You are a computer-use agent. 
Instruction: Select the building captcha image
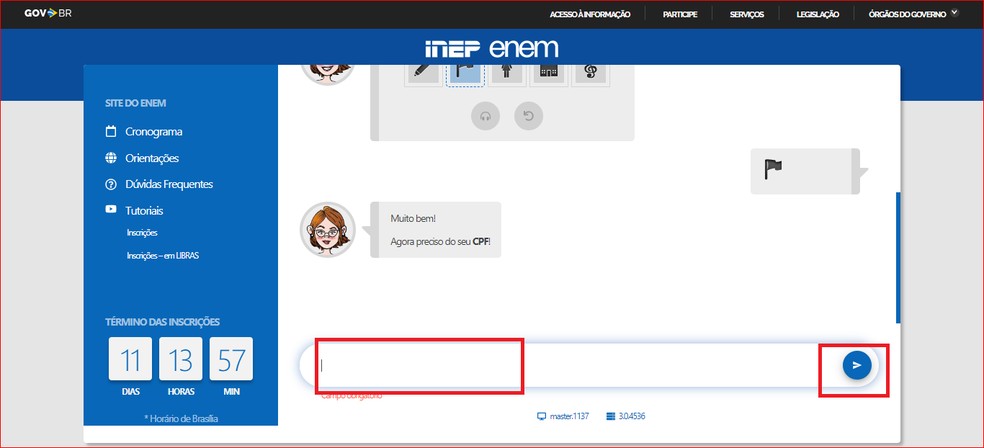548,75
